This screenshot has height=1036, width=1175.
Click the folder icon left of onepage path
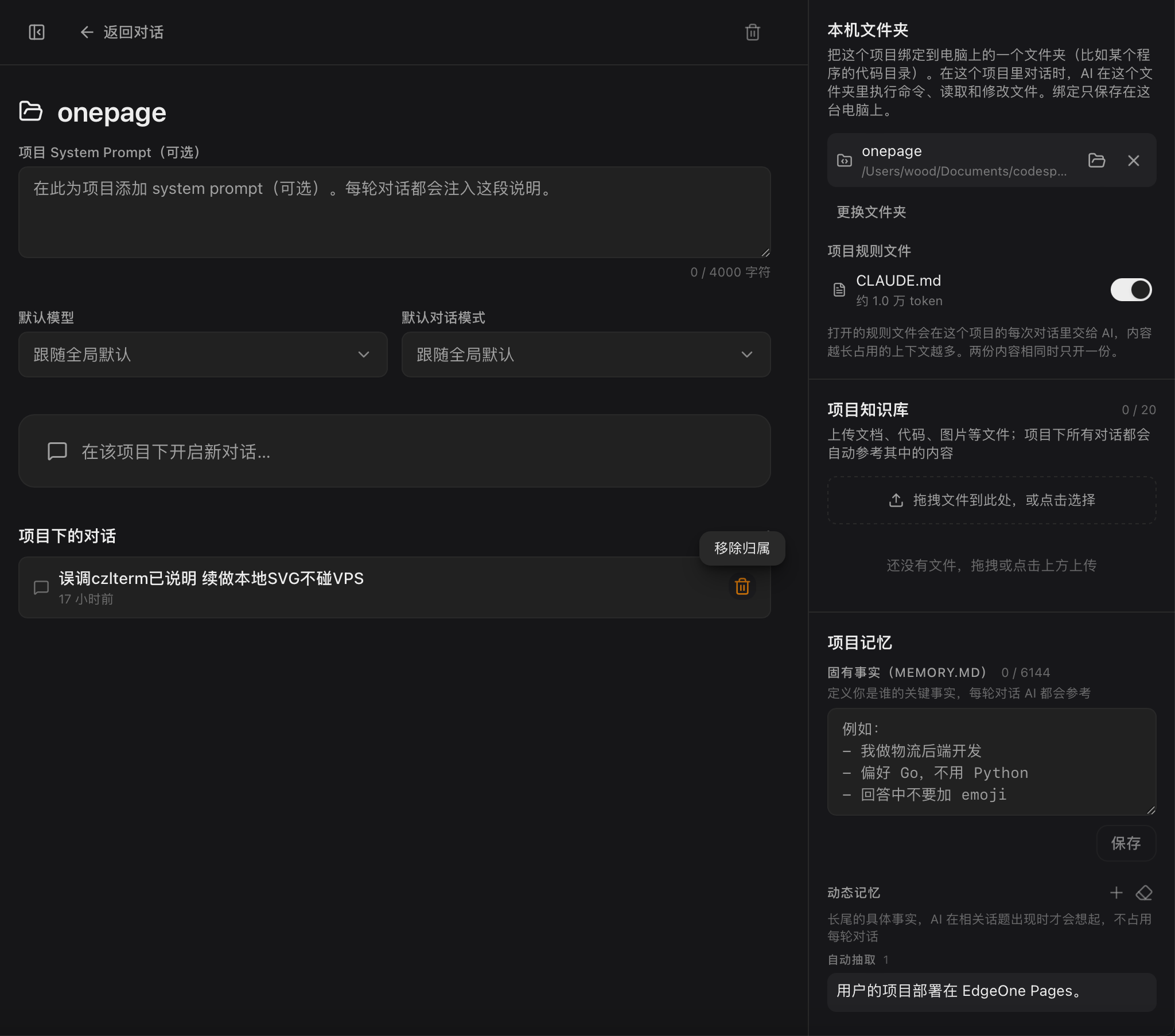pos(844,161)
